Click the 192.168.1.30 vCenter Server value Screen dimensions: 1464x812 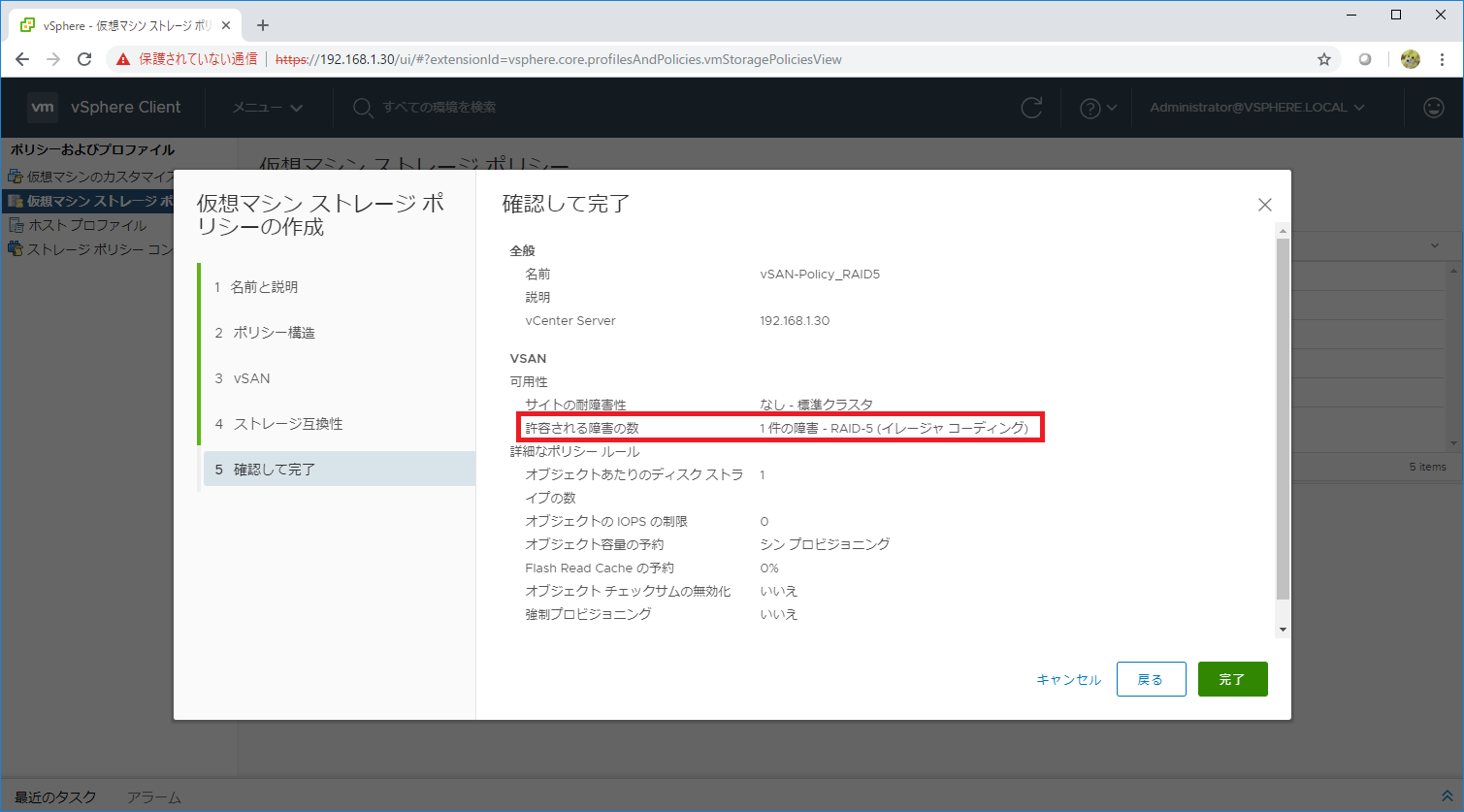point(795,321)
